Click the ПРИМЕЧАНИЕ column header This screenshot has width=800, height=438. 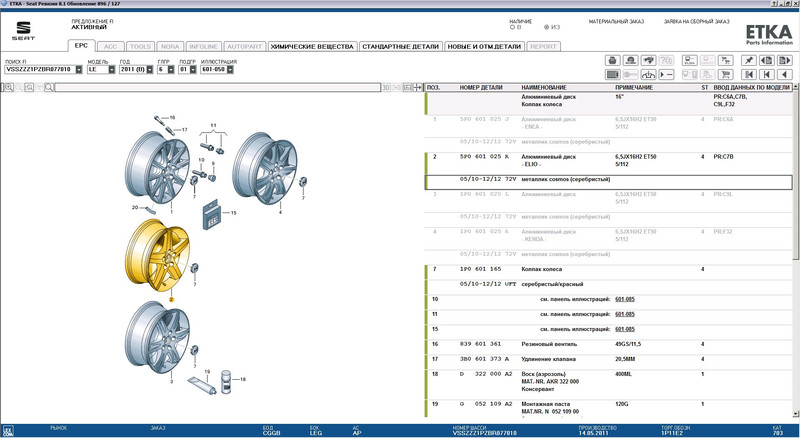point(634,88)
